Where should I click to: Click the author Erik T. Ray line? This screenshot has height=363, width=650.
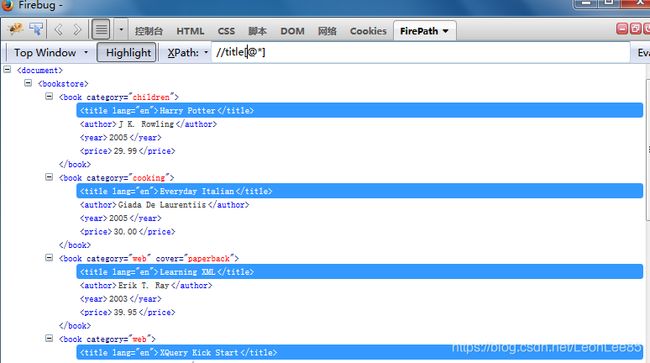click(x=146, y=286)
